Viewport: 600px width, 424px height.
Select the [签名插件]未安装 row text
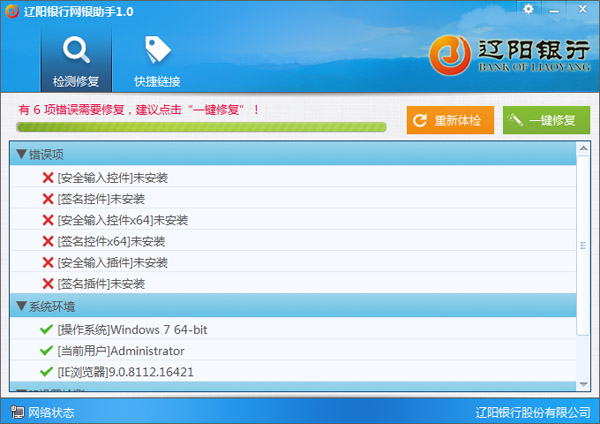tap(101, 284)
